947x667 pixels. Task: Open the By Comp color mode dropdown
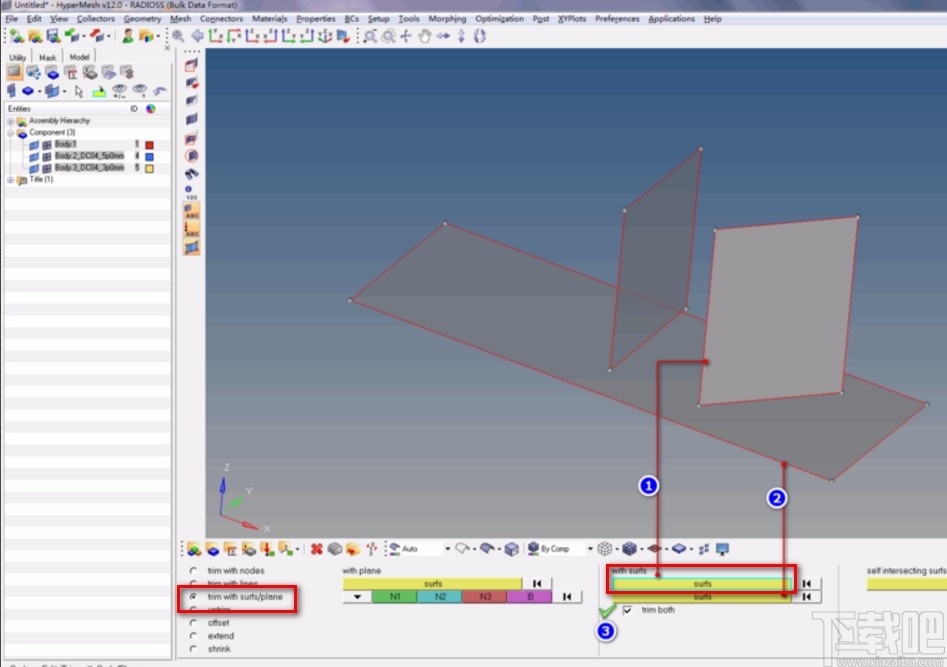pyautogui.click(x=589, y=549)
